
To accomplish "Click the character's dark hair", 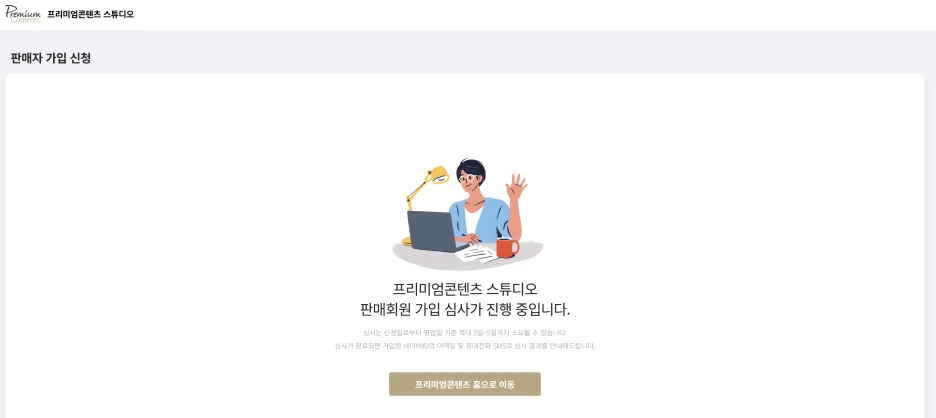I will point(471,168).
